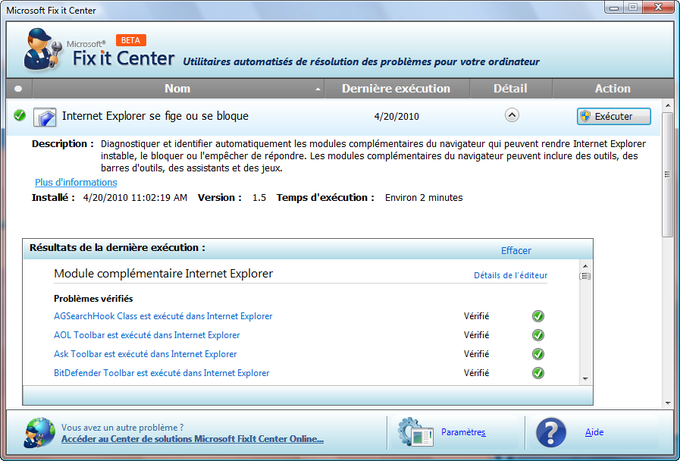Click installed date 4/20/2010 11:02:19 AM
This screenshot has width=680, height=461.
135,198
